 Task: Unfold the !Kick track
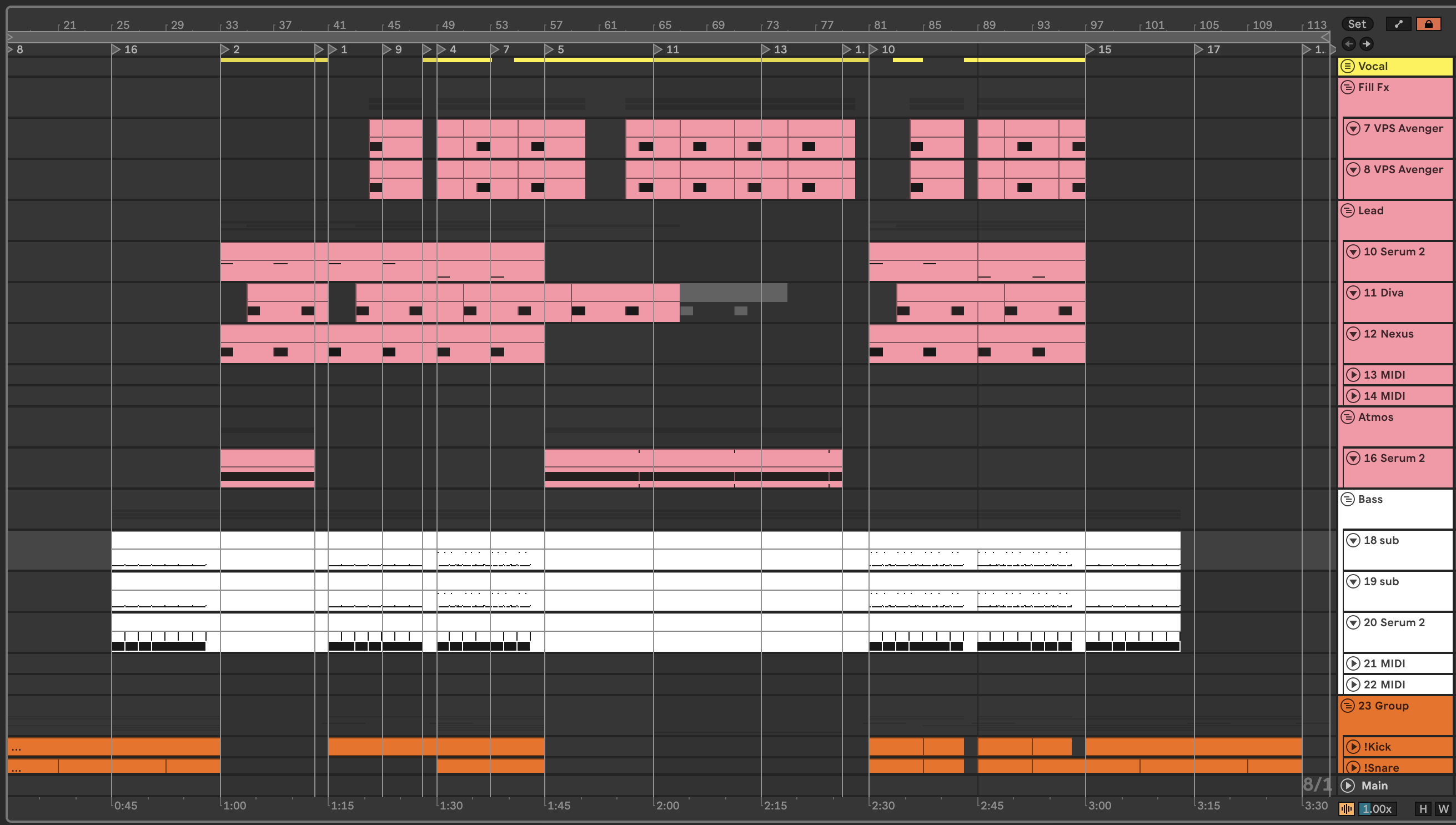(x=1353, y=746)
